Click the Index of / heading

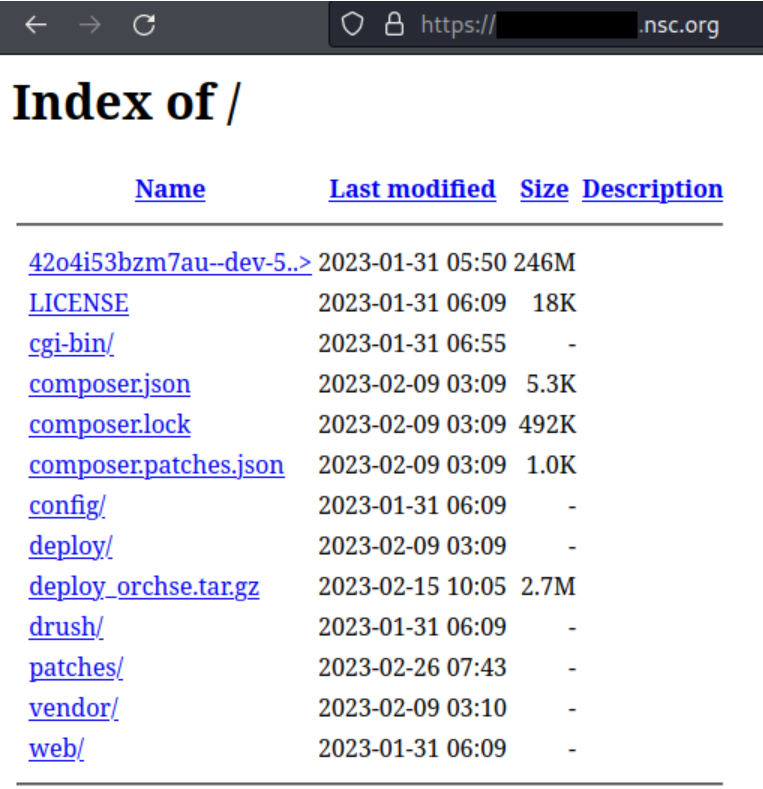127,103
